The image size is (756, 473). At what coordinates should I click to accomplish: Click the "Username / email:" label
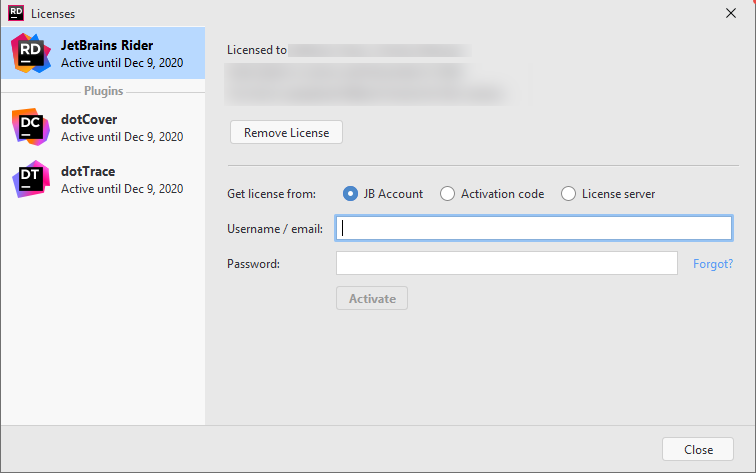[275, 229]
